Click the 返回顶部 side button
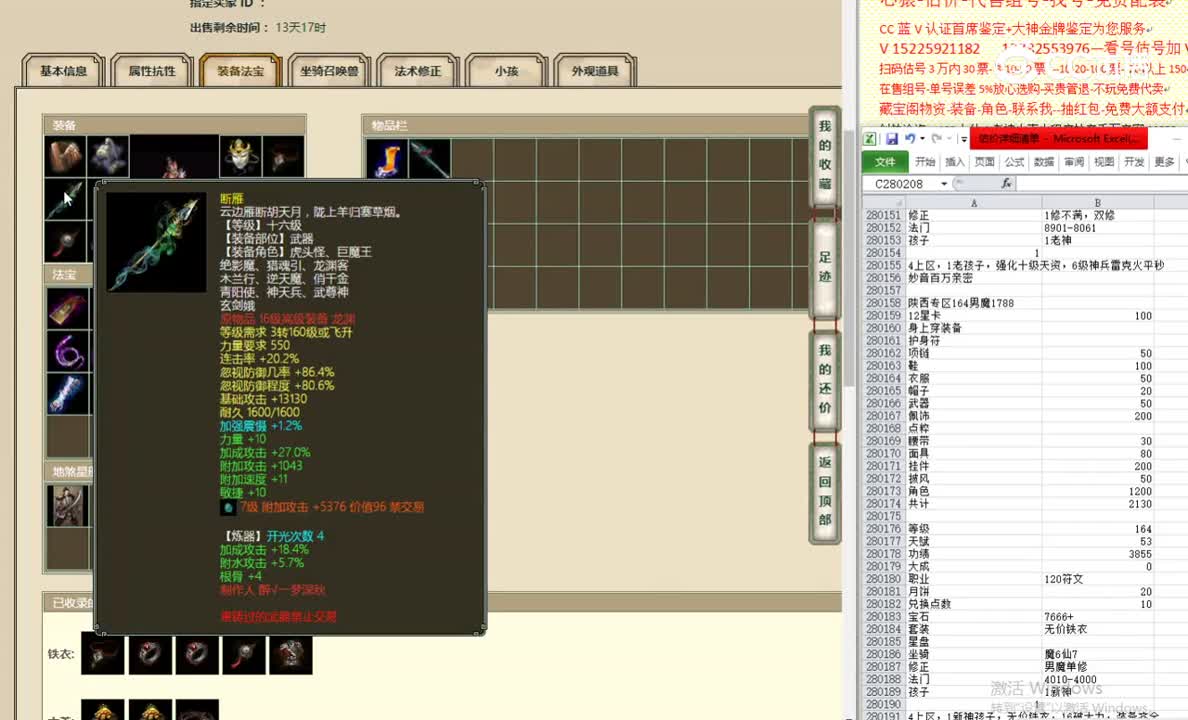Viewport: 1188px width, 720px height. click(825, 491)
